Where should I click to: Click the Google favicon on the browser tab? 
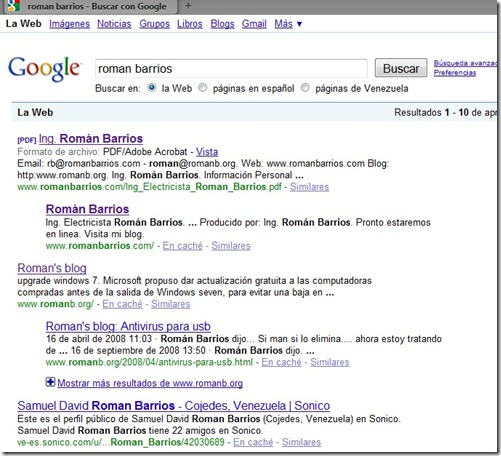pos(13,5)
